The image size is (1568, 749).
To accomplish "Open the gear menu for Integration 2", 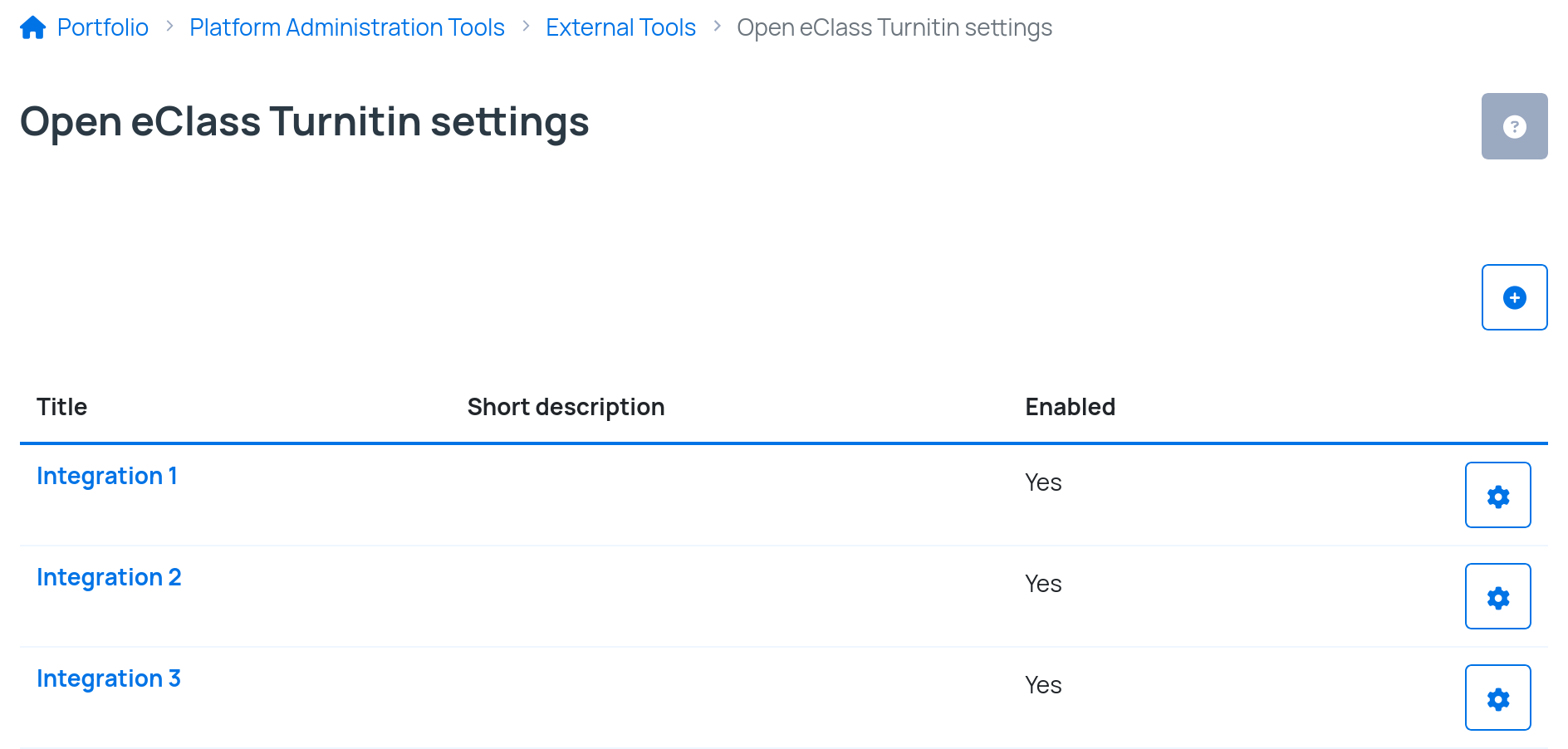I will pyautogui.click(x=1497, y=596).
